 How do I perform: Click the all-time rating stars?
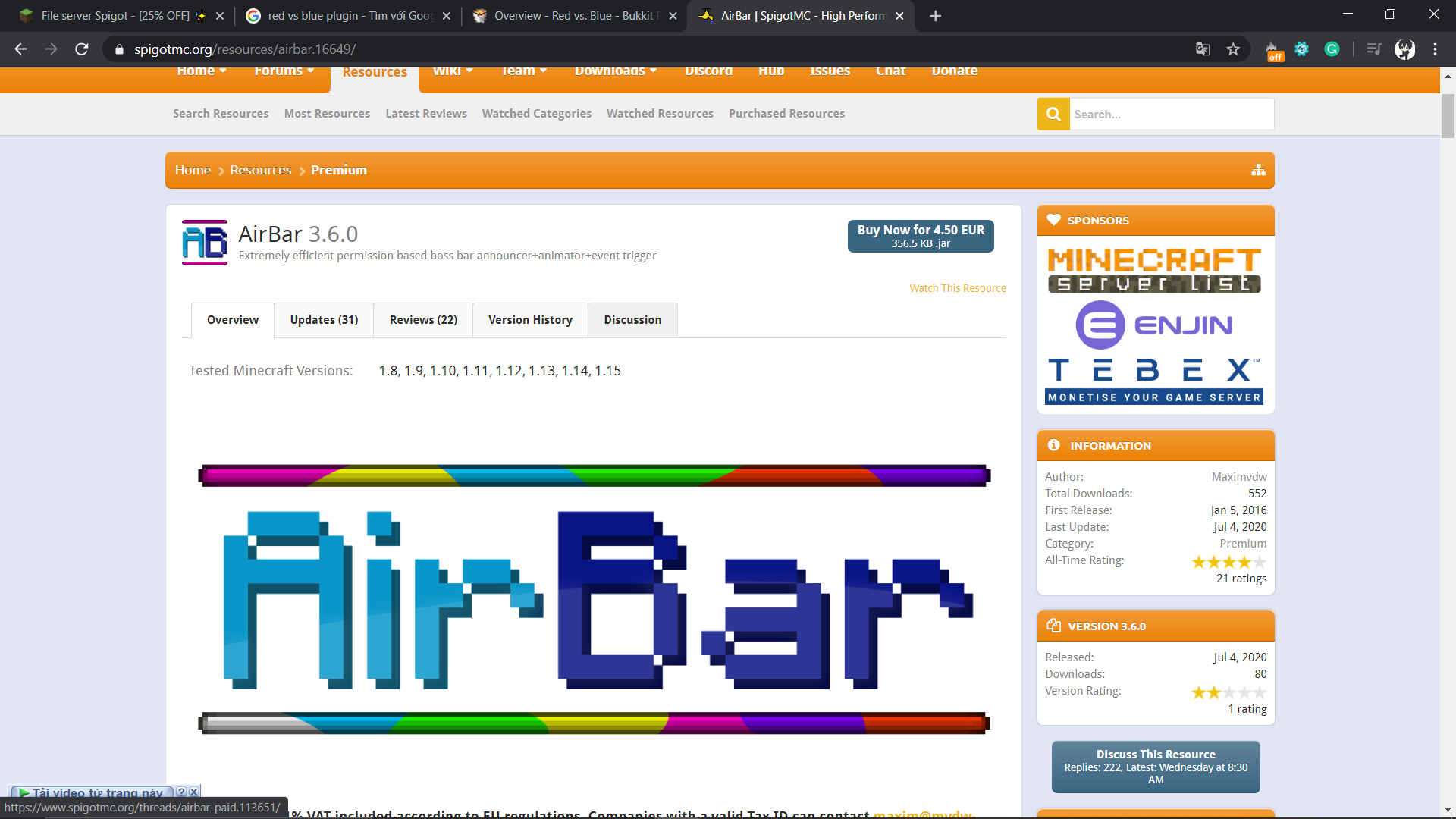click(1228, 562)
